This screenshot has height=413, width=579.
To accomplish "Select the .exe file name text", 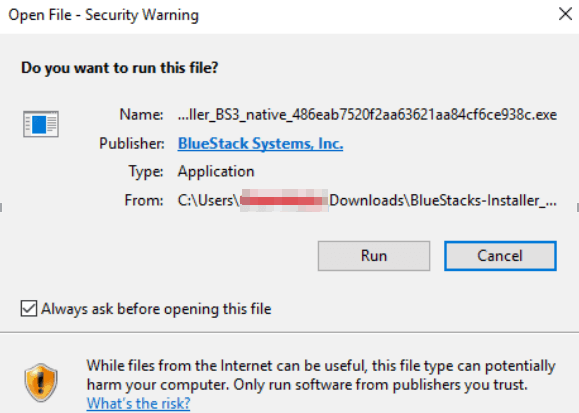I will pyautogui.click(x=367, y=115).
